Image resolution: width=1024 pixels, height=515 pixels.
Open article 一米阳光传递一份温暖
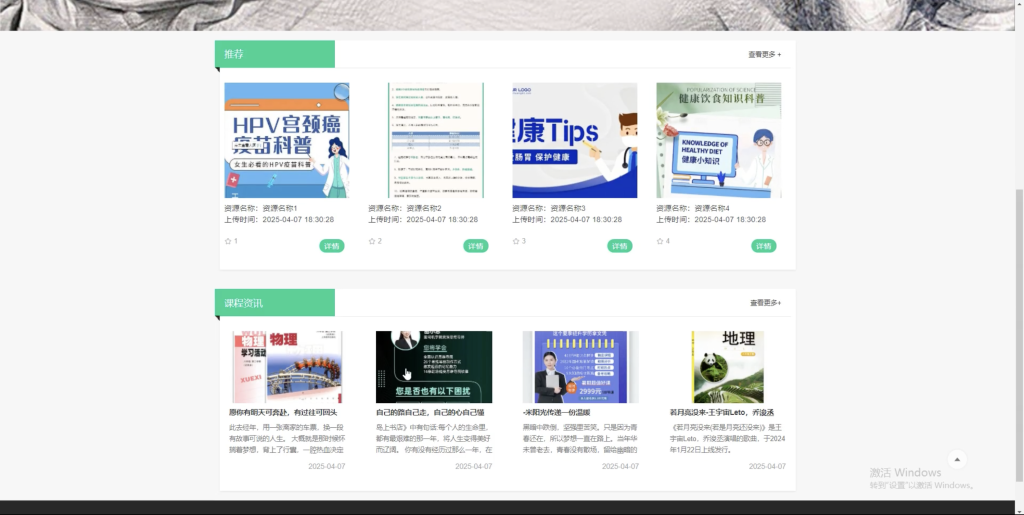pos(556,413)
